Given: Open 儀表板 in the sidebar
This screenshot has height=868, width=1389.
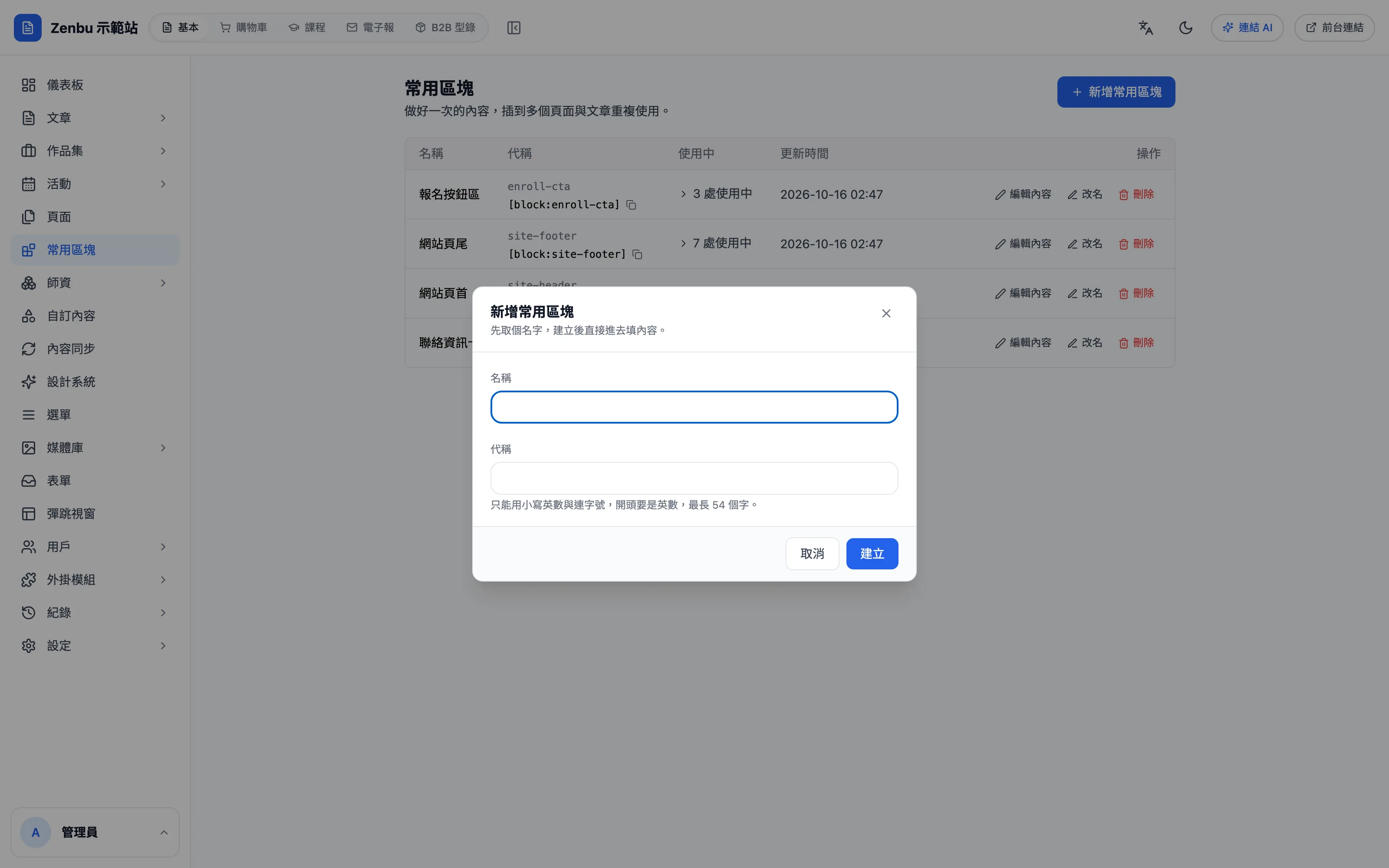Looking at the screenshot, I should (x=95, y=85).
